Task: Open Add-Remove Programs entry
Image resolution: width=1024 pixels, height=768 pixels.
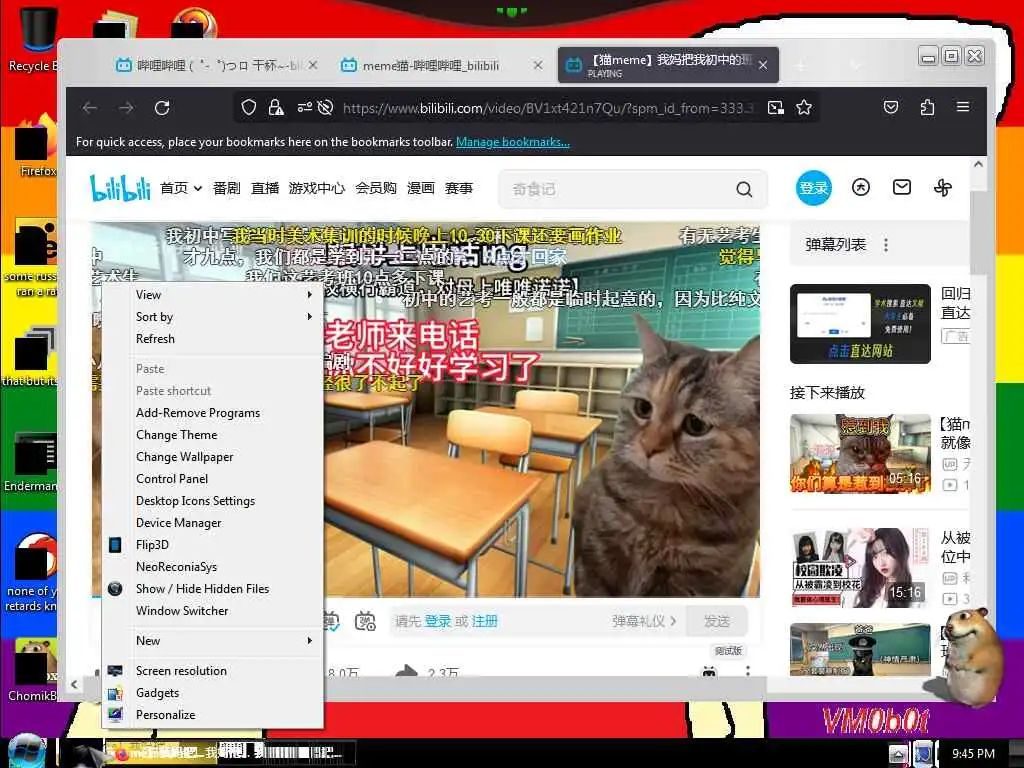Action: tap(213, 413)
